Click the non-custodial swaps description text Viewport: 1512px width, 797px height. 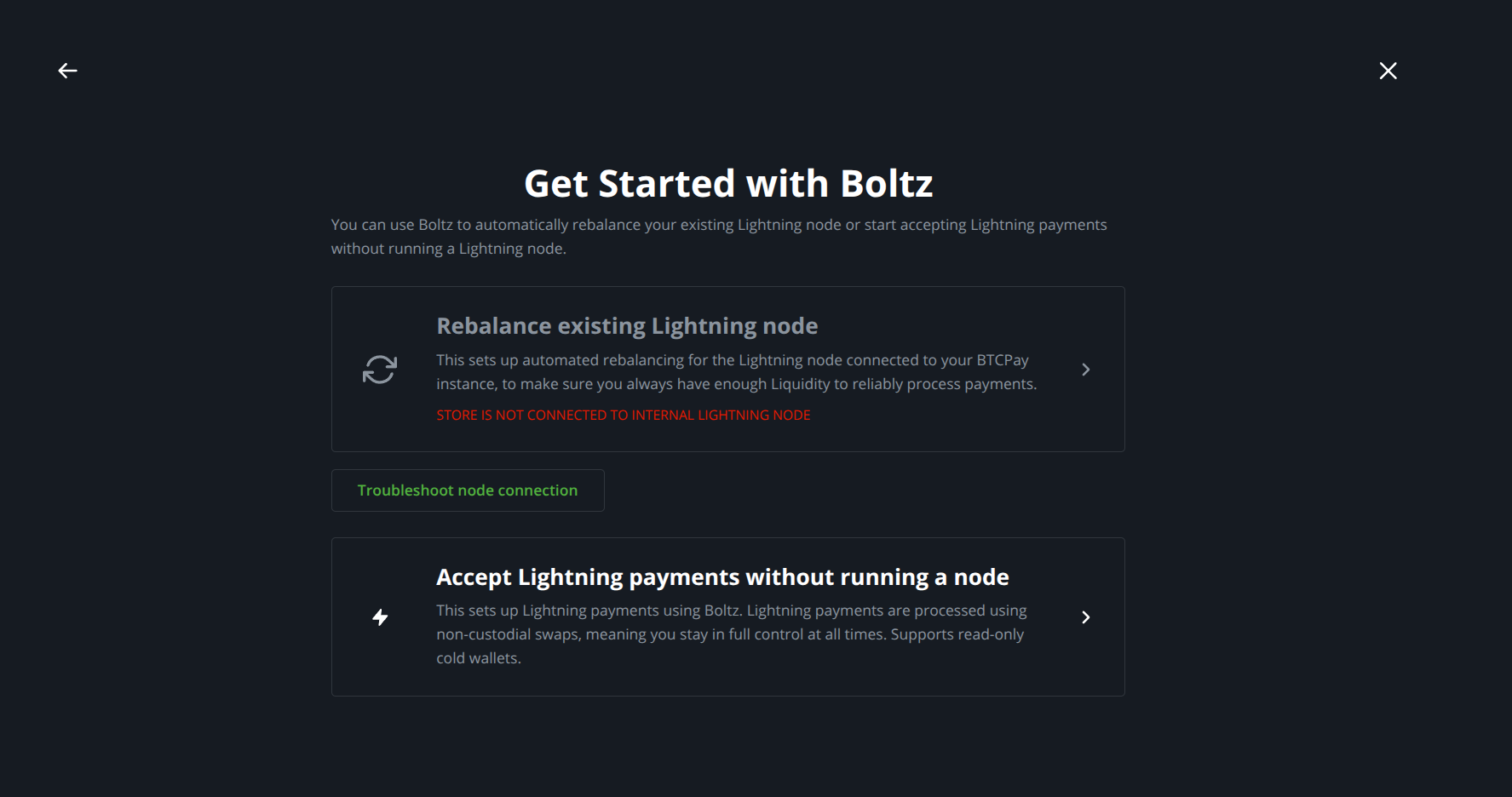pos(732,634)
